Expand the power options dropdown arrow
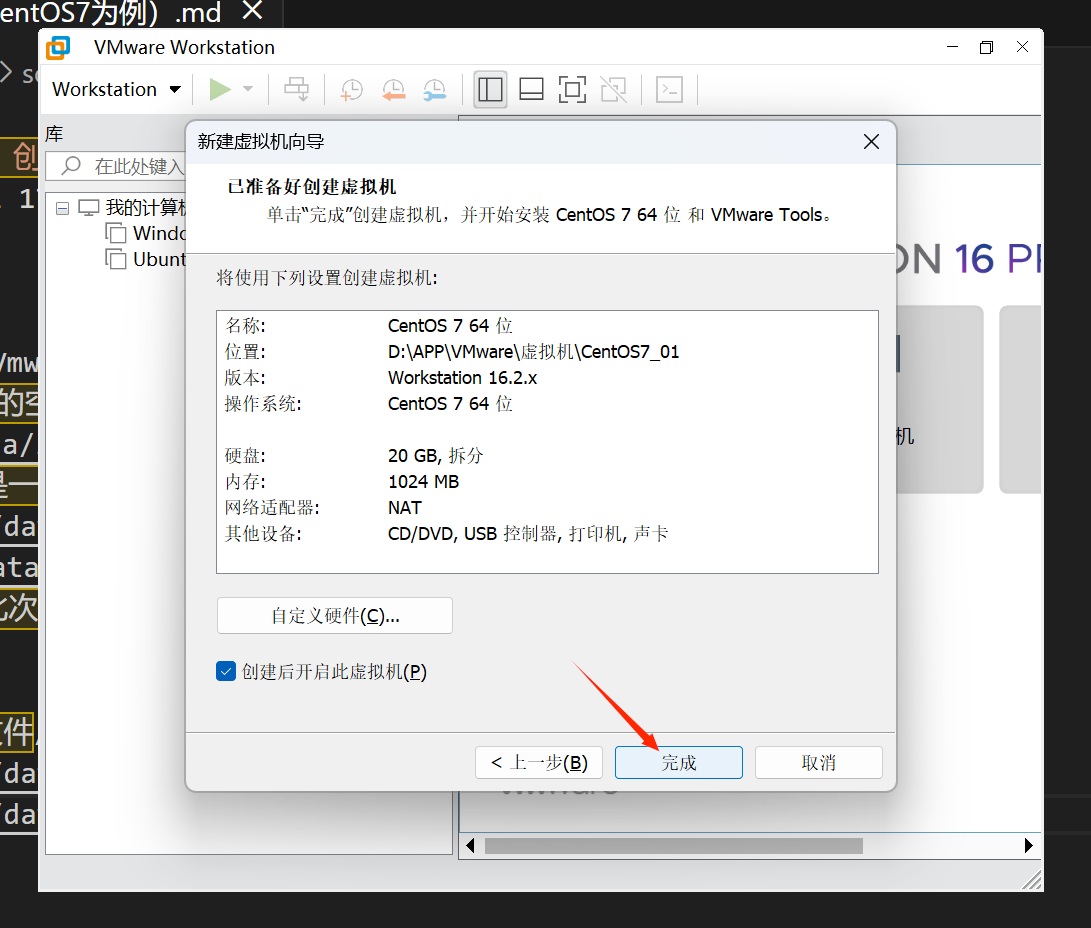Viewport: 1091px width, 928px height. 248,89
